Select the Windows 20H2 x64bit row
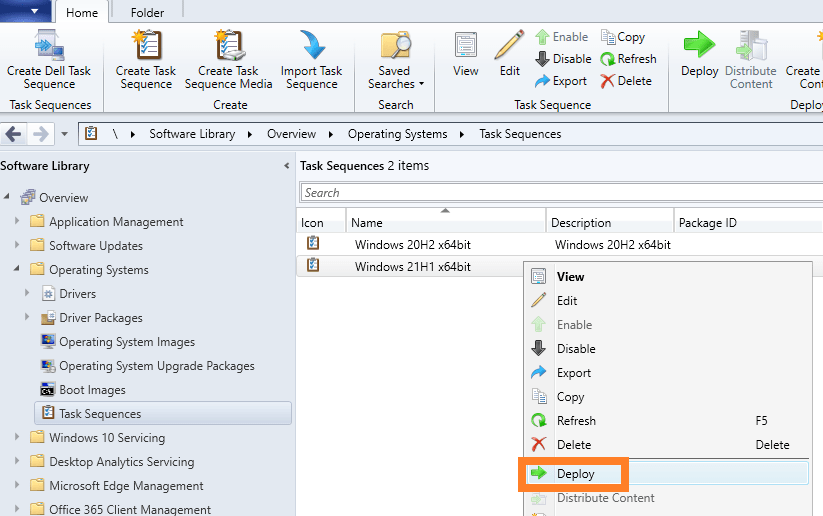This screenshot has width=823, height=516. click(x=560, y=245)
